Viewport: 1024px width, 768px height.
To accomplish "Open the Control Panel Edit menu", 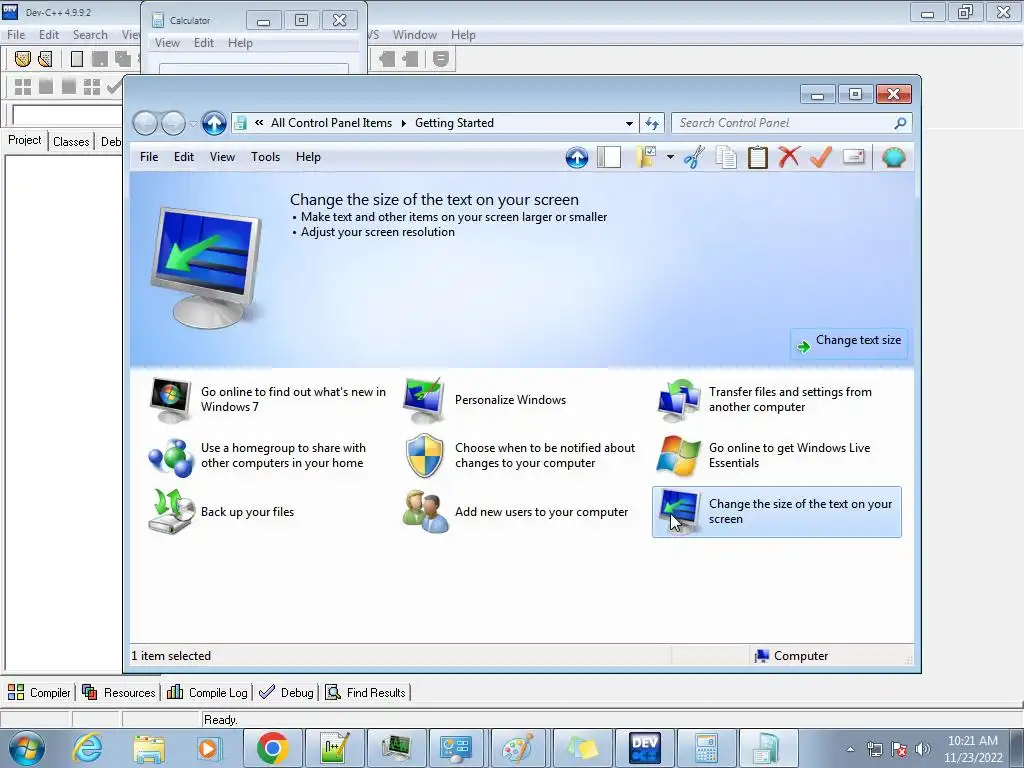I will point(184,157).
